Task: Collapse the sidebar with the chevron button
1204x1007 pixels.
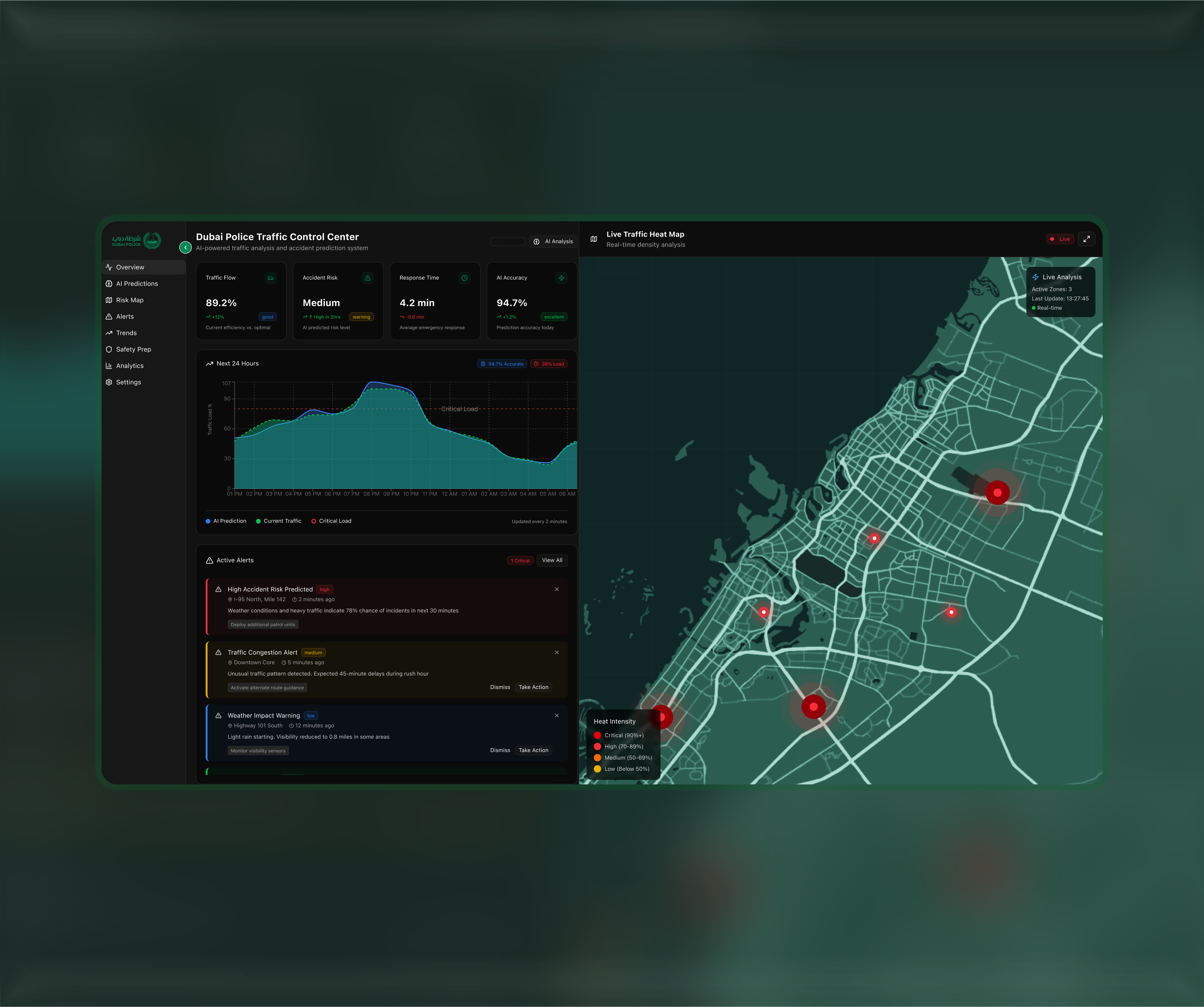Action: click(x=185, y=248)
